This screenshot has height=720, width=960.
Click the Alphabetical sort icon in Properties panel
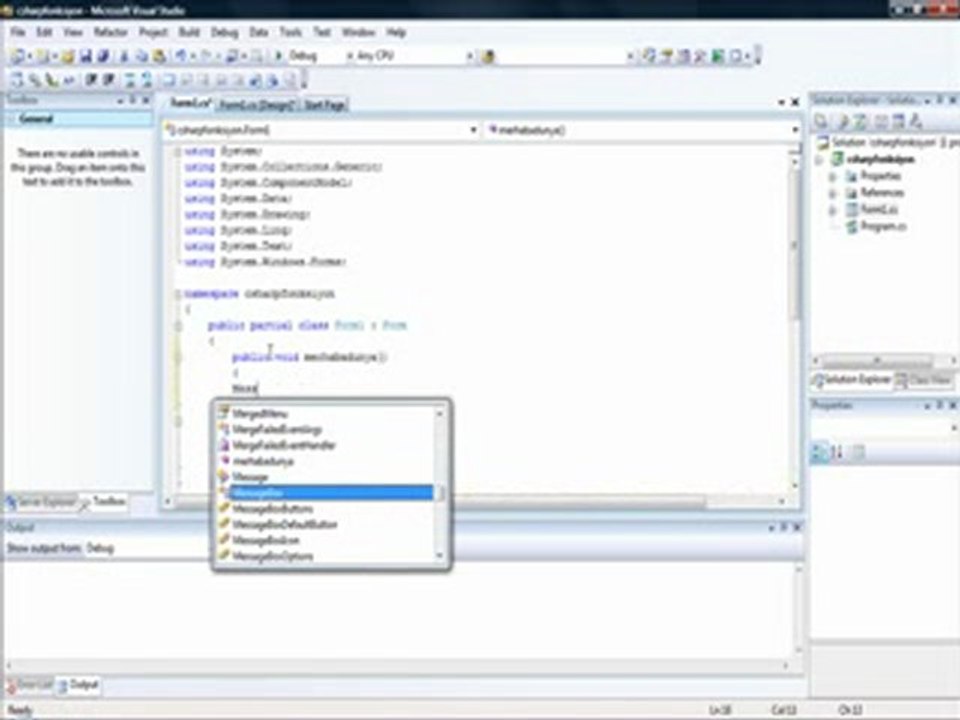pos(837,452)
